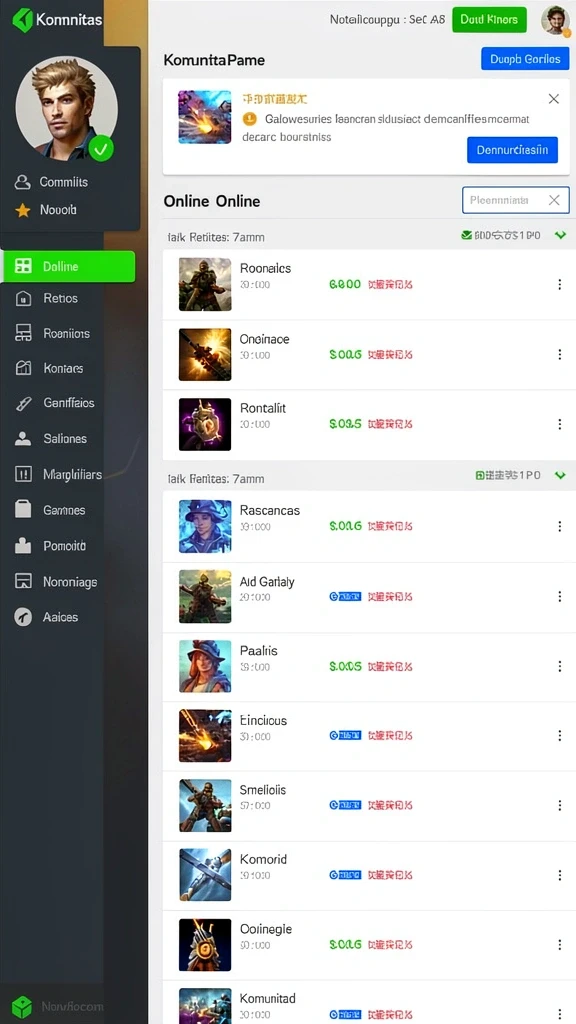
Task: Open the more options menu for Ooiinegie
Action: click(560, 945)
